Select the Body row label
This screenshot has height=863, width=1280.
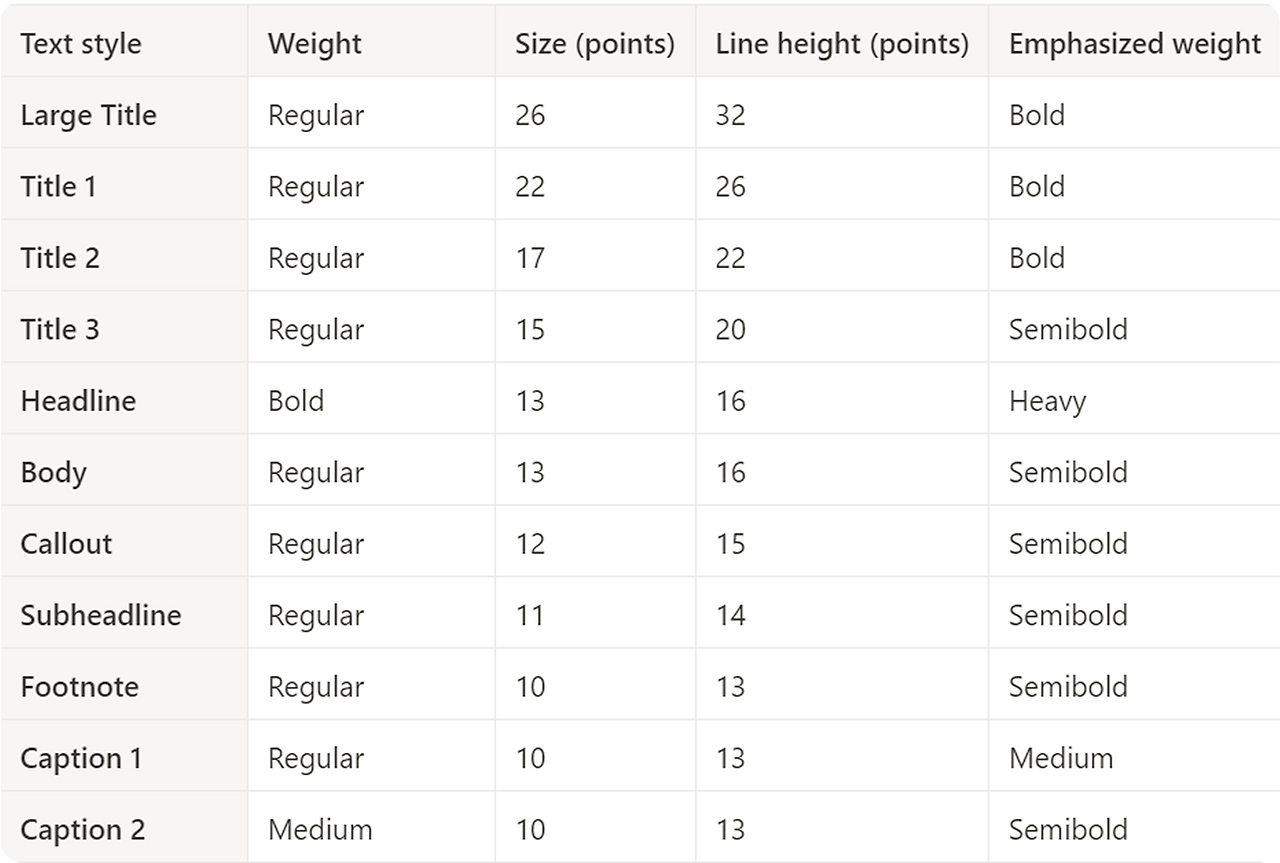pyautogui.click(x=53, y=473)
